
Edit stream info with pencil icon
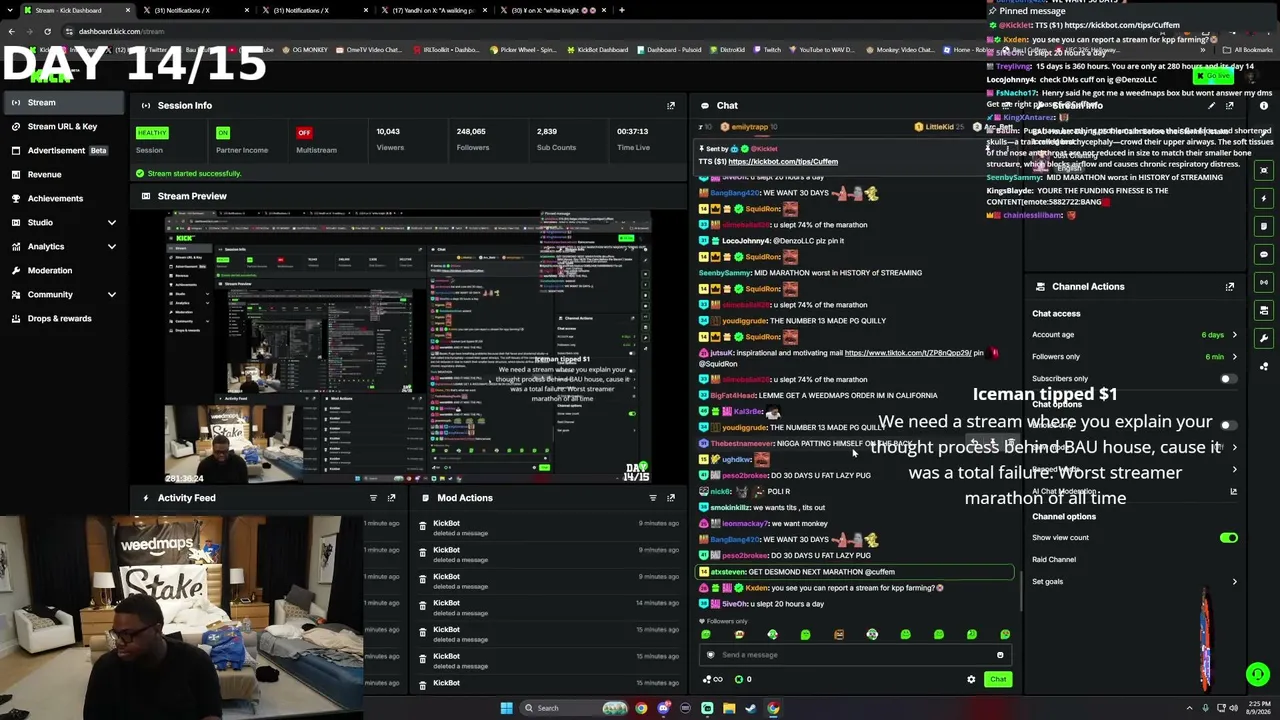tap(1211, 105)
